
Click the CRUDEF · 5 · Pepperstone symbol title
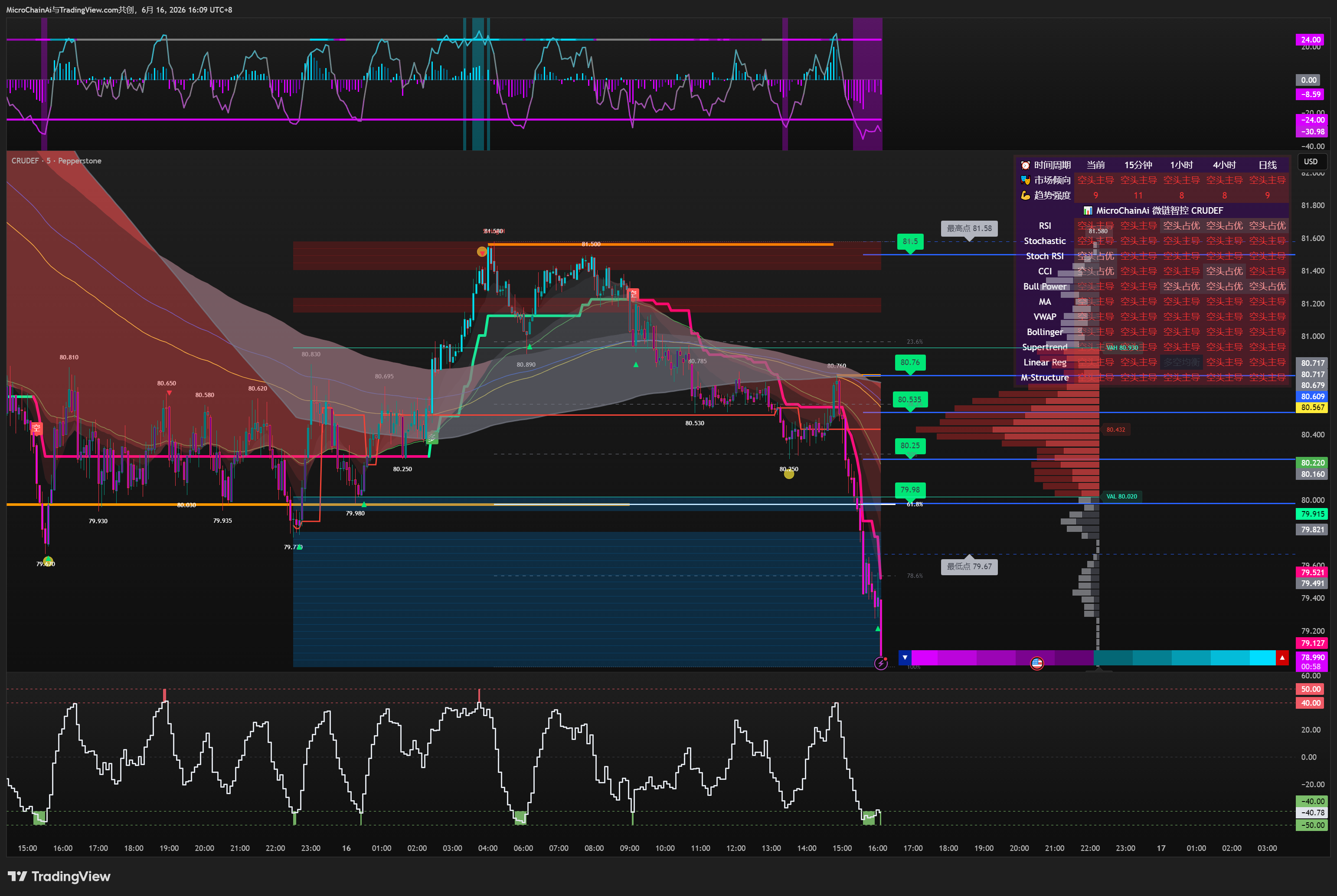(56, 161)
